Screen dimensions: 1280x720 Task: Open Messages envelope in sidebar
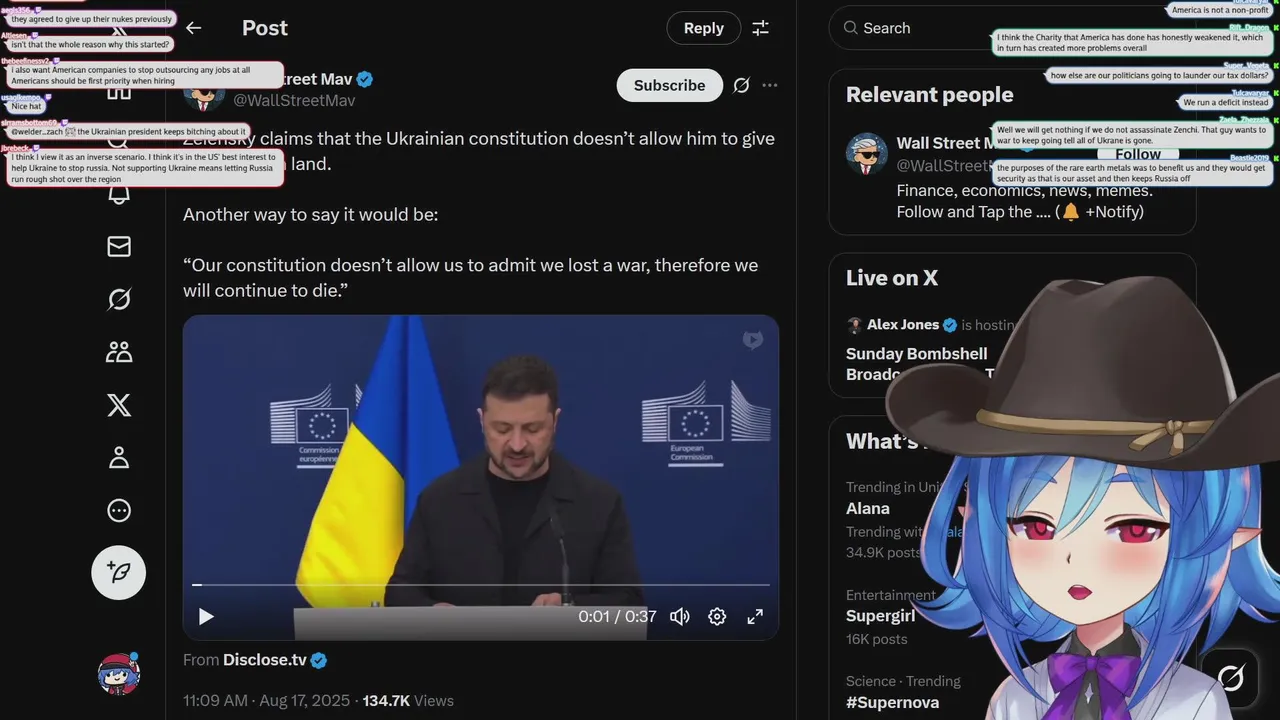tap(119, 246)
